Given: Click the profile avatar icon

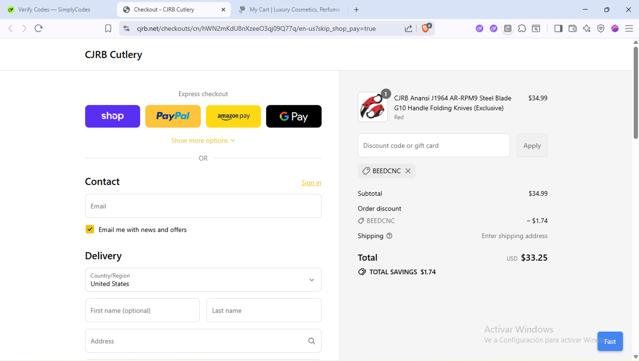Looking at the screenshot, I should pyautogui.click(x=615, y=28).
